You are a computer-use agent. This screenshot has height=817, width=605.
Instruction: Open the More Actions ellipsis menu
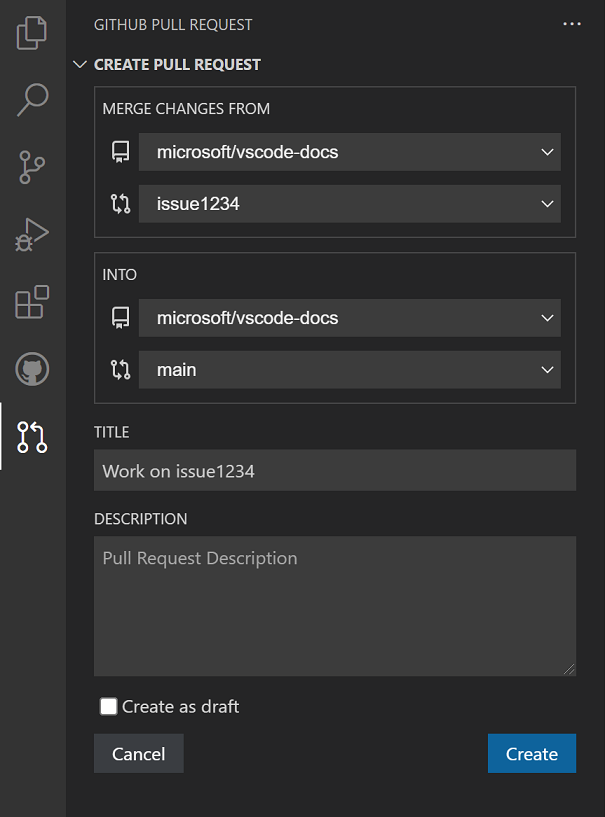point(571,23)
